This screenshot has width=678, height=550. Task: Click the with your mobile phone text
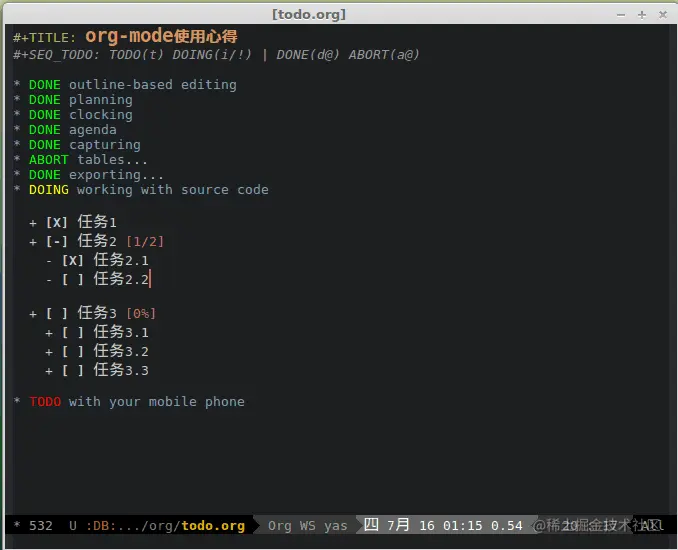pyautogui.click(x=157, y=402)
